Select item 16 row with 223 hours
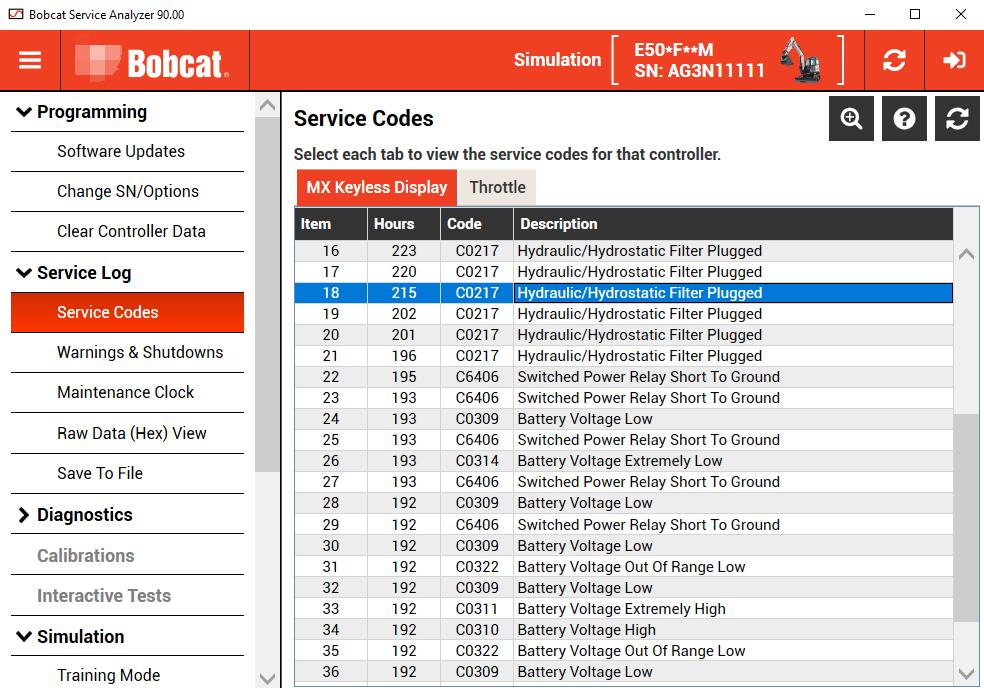Viewport: 984px width, 688px height. point(624,250)
